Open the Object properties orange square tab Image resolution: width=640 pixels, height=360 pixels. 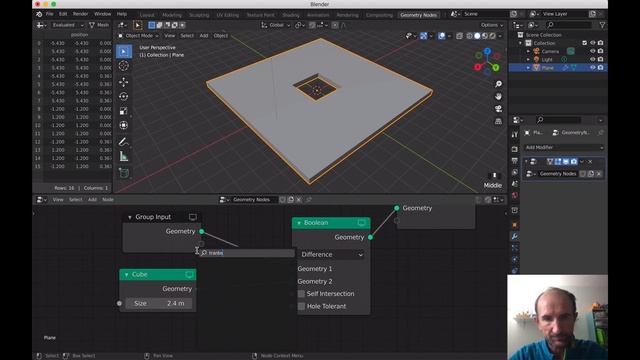coord(515,225)
